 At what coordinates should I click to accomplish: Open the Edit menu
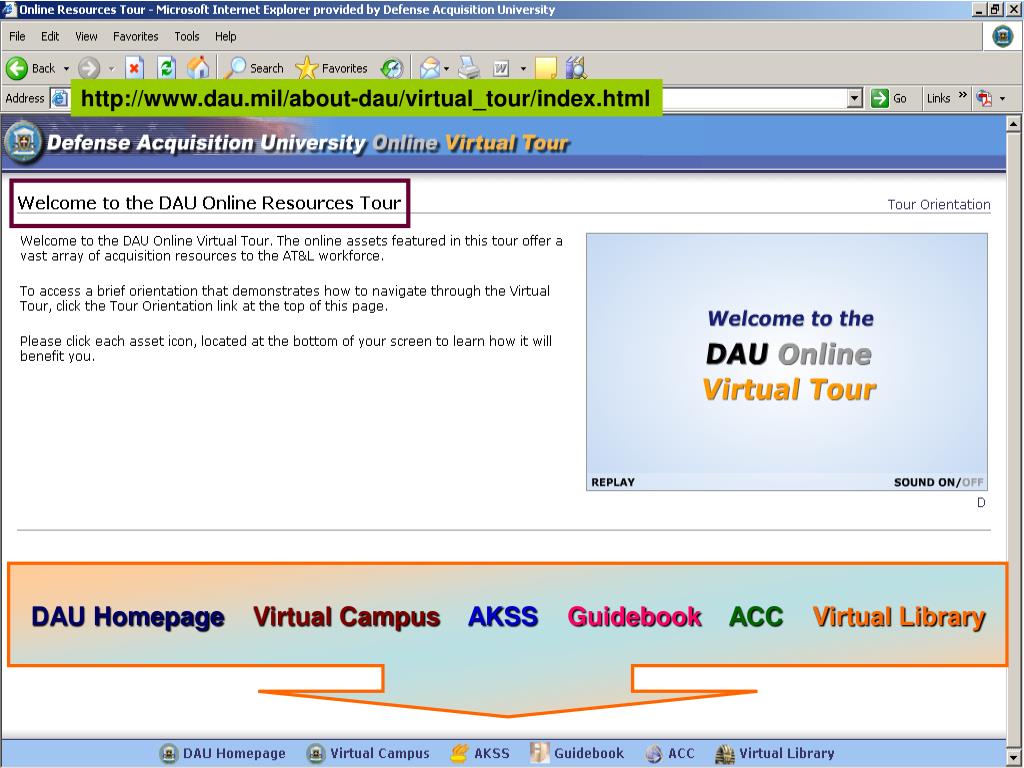[x=50, y=37]
